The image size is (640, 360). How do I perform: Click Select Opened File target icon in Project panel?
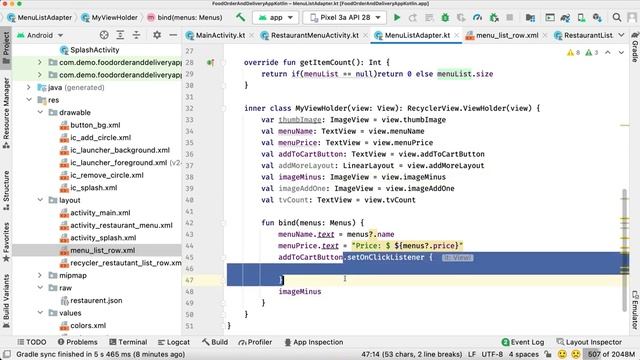click(104, 35)
